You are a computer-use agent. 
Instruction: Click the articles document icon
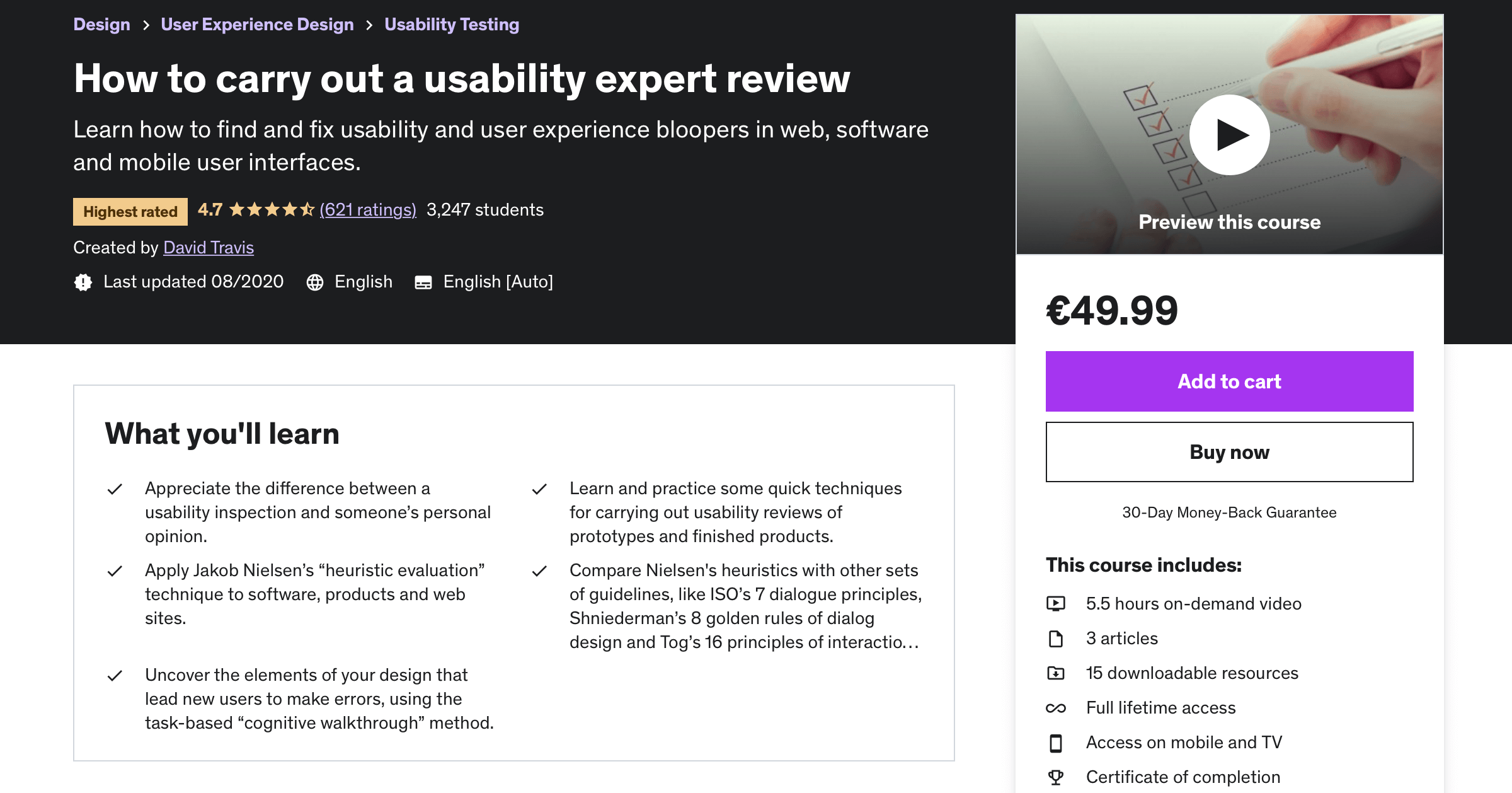[1056, 639]
